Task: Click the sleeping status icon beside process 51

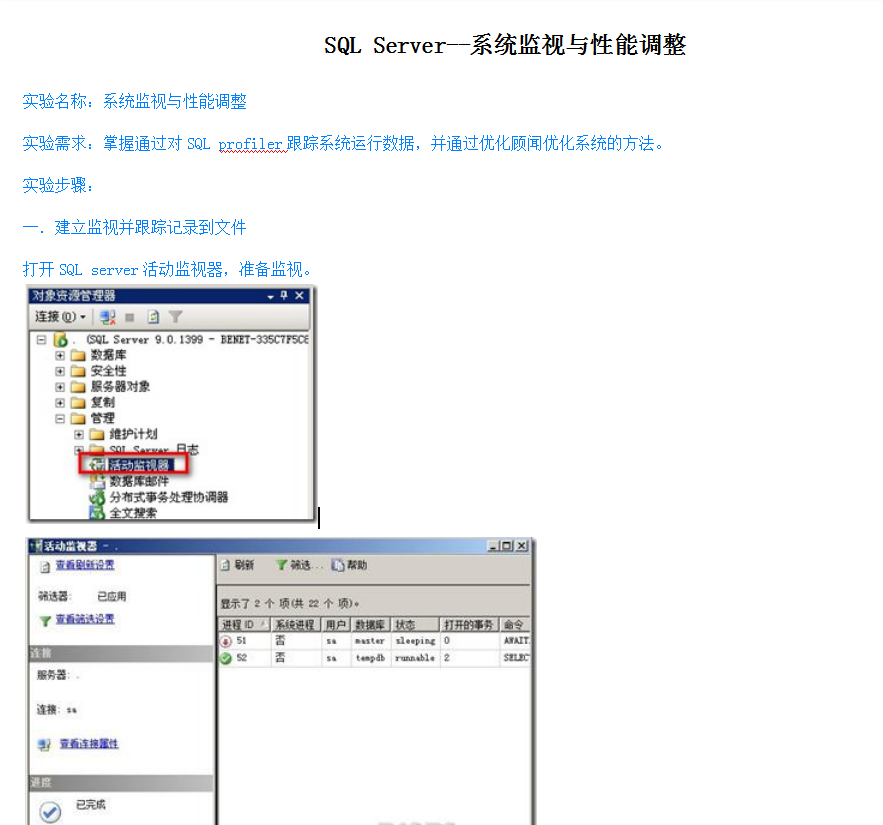Action: pos(226,641)
